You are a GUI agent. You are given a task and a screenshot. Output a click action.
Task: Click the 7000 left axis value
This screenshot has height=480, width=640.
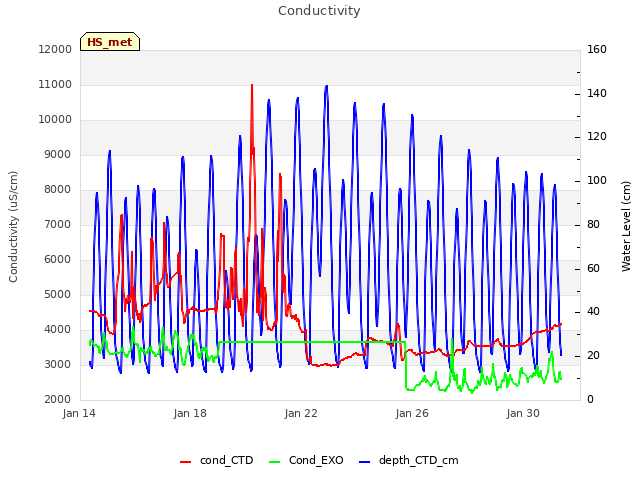click(x=58, y=224)
